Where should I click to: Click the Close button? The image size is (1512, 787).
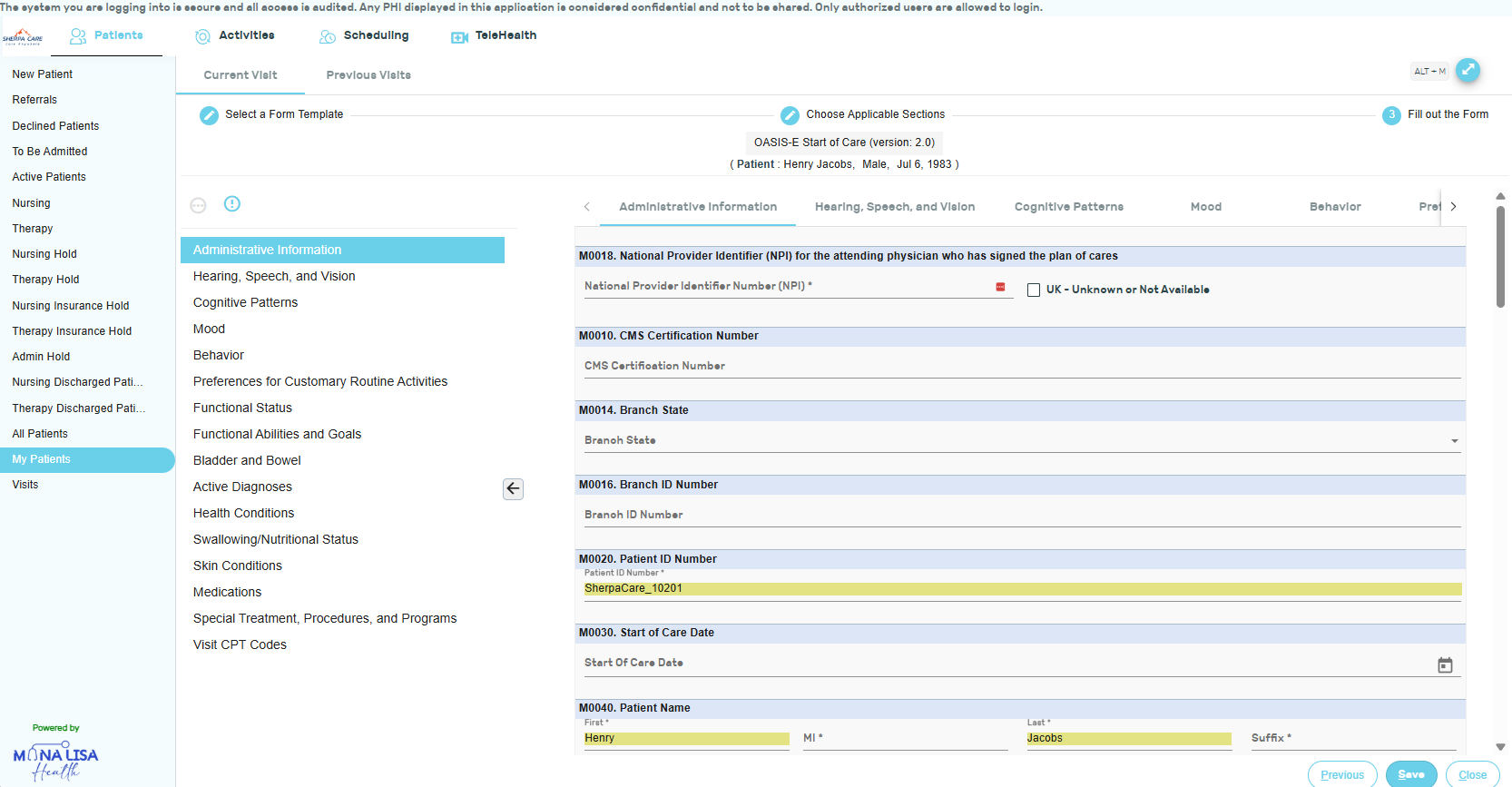pyautogui.click(x=1472, y=774)
